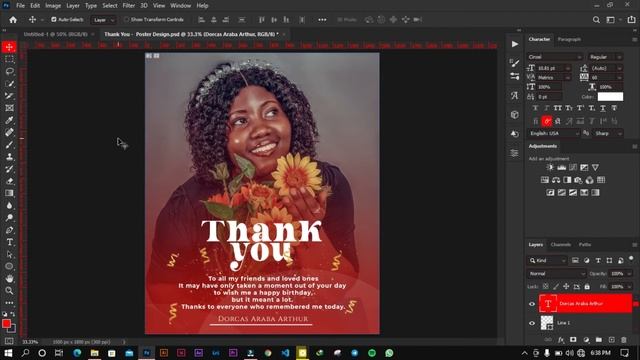This screenshot has height=360, width=640.
Task: Select the Move tool
Action: [x=9, y=47]
